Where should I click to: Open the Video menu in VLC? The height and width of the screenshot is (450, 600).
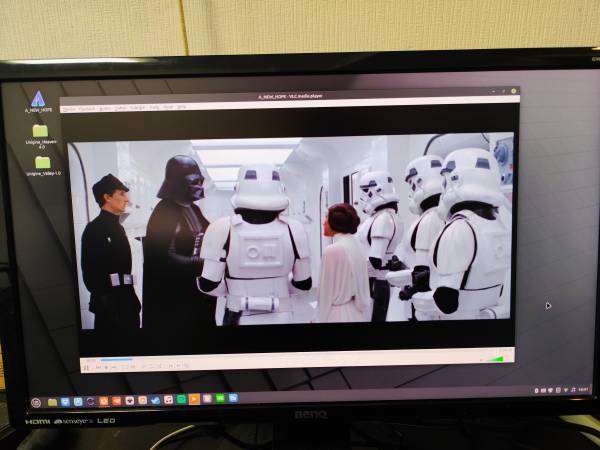click(x=120, y=109)
